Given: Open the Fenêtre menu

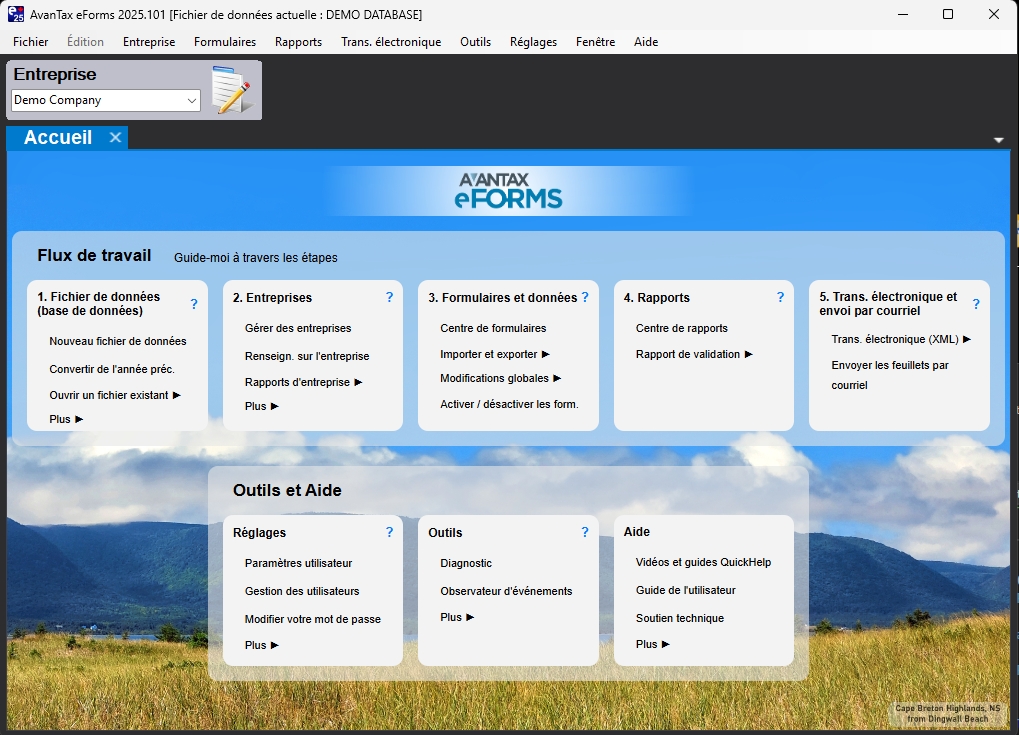Looking at the screenshot, I should [595, 42].
